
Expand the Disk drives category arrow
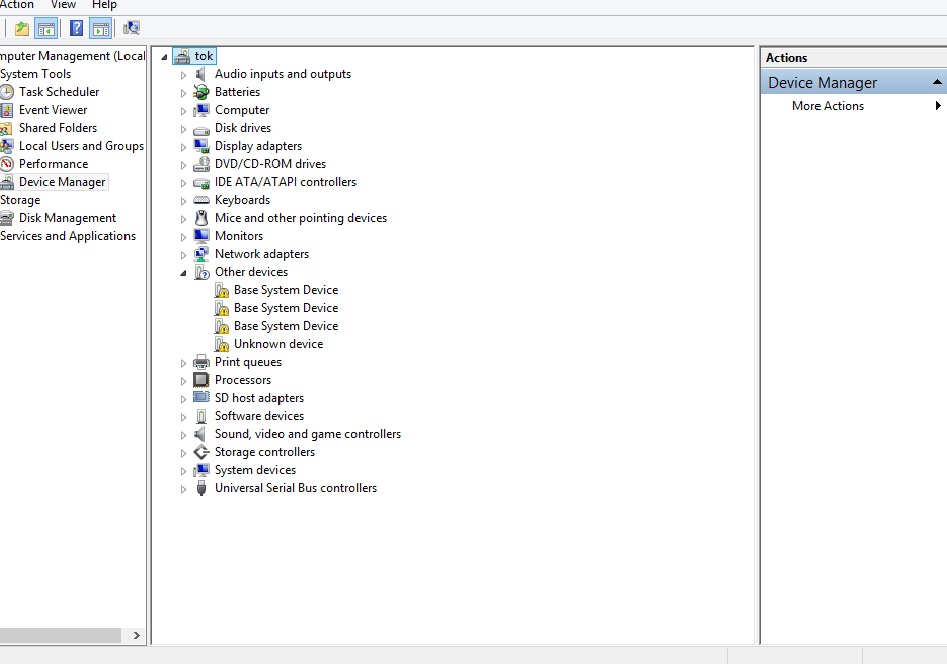[x=184, y=129]
